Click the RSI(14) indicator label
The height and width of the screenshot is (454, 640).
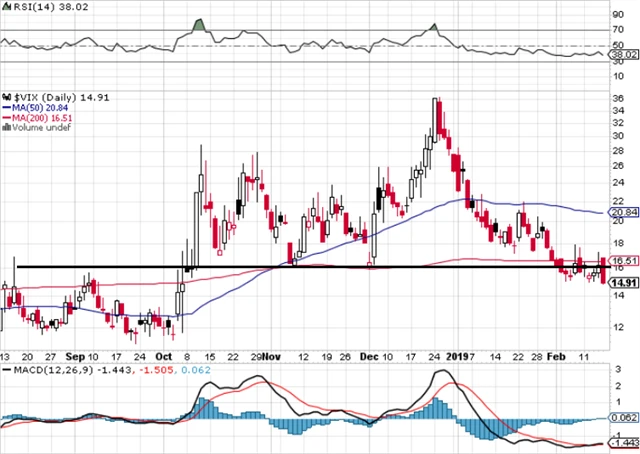point(22,7)
